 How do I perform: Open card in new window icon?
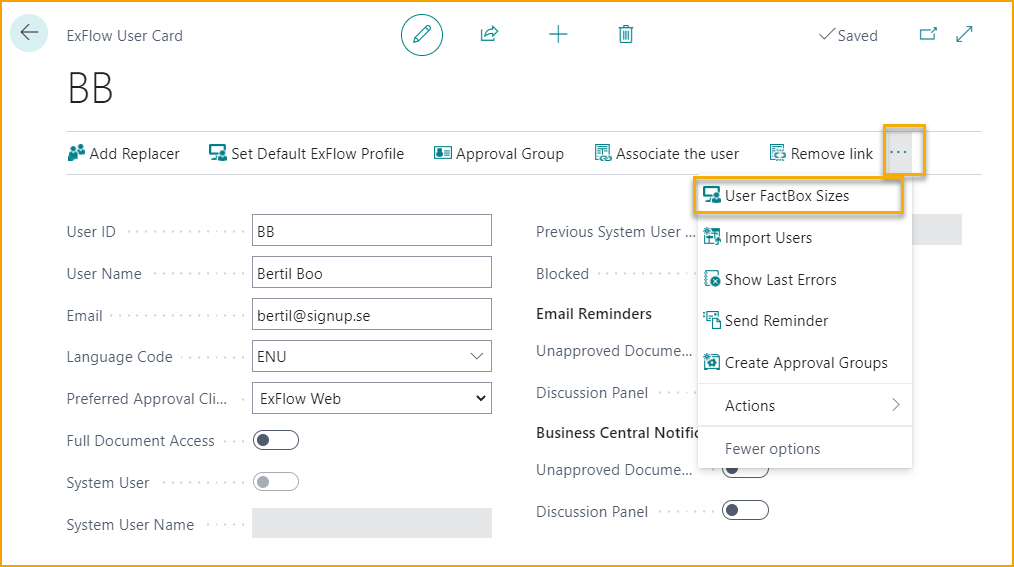point(928,35)
